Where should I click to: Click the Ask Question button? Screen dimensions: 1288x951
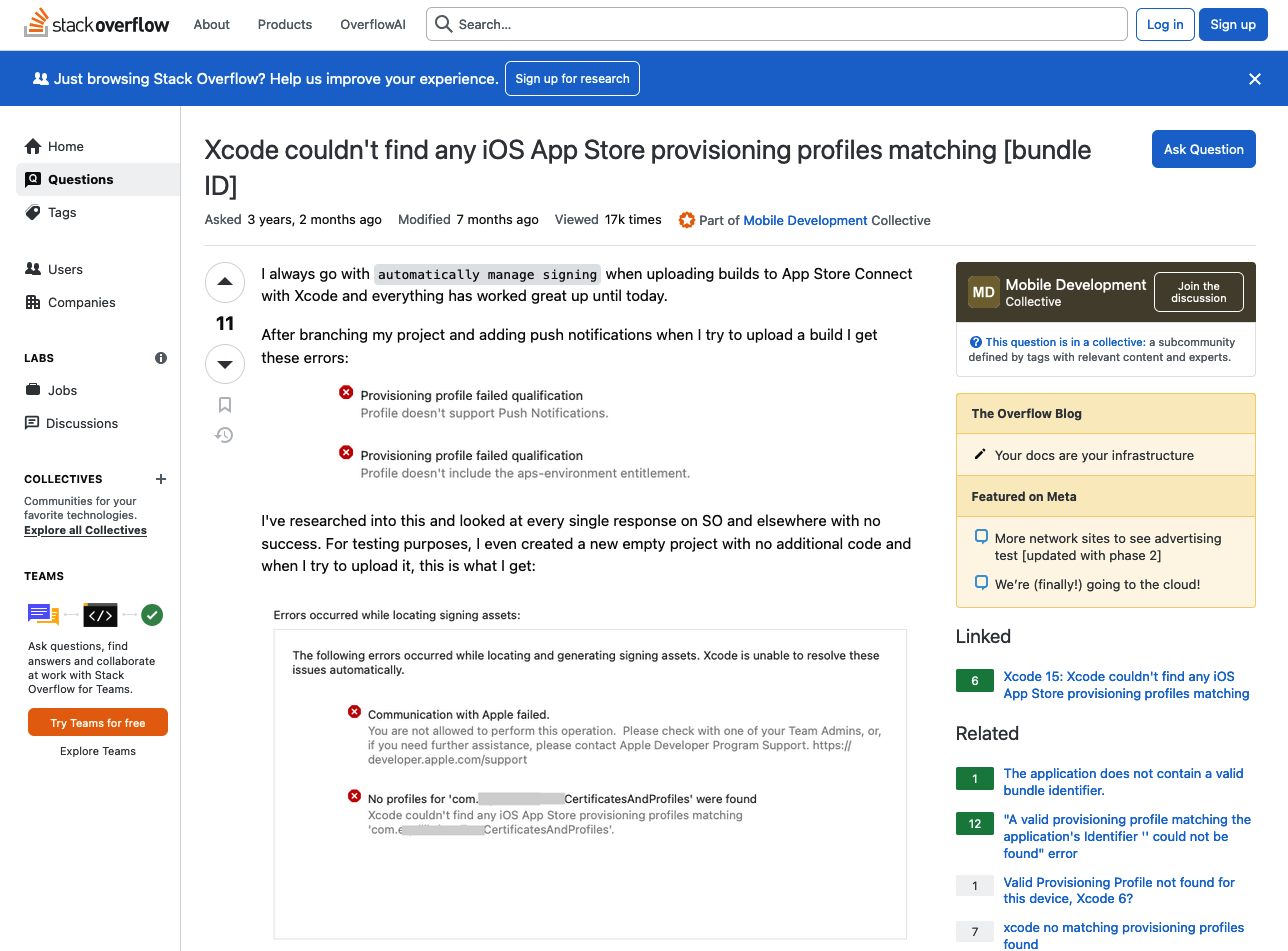(x=1204, y=149)
